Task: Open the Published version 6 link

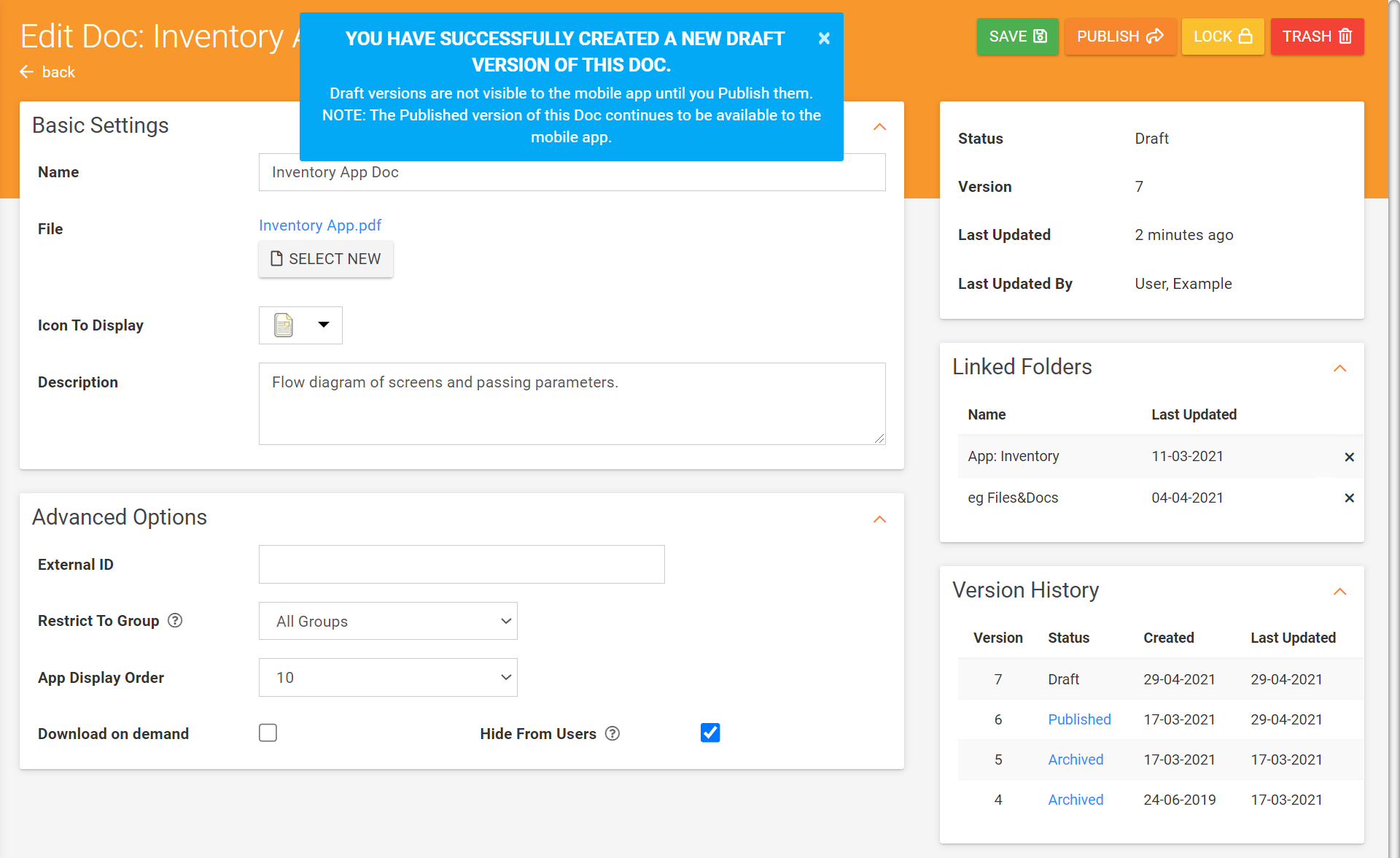Action: [1079, 719]
